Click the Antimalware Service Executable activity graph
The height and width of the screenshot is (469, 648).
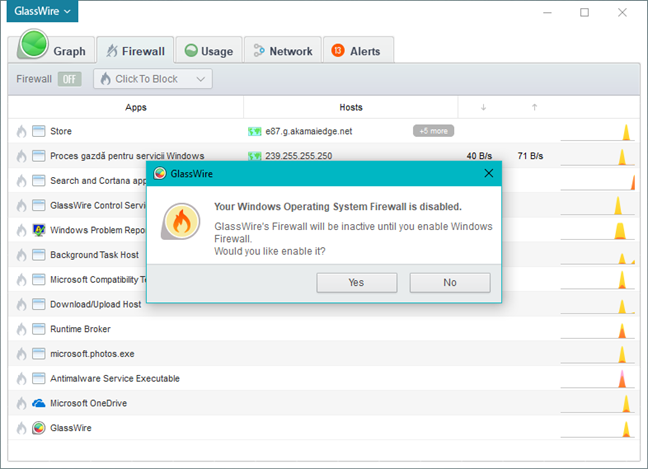click(598, 379)
